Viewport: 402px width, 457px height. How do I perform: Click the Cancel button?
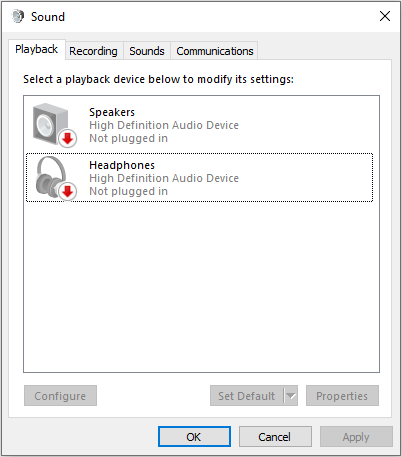click(275, 437)
